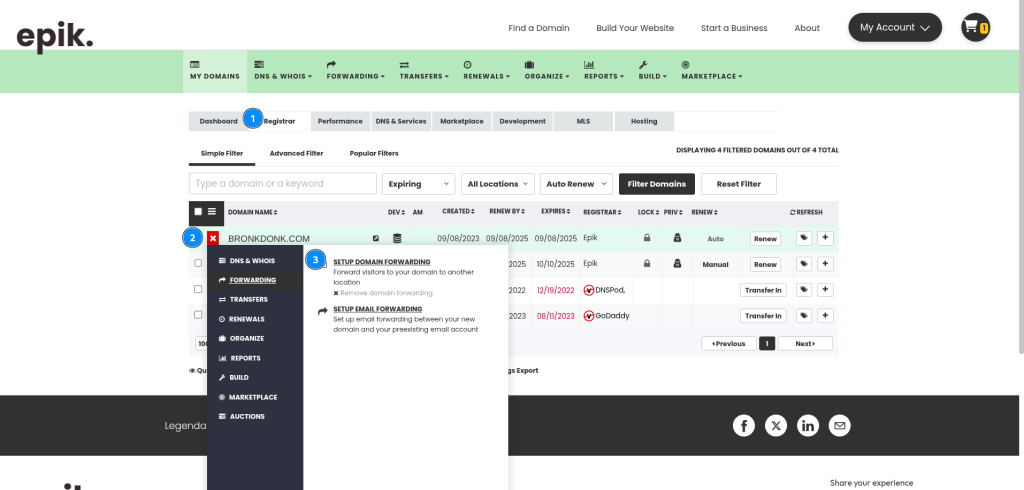This screenshot has width=1024, height=490.
Task: Click plus icon in GoDaddy row
Action: [825, 316]
